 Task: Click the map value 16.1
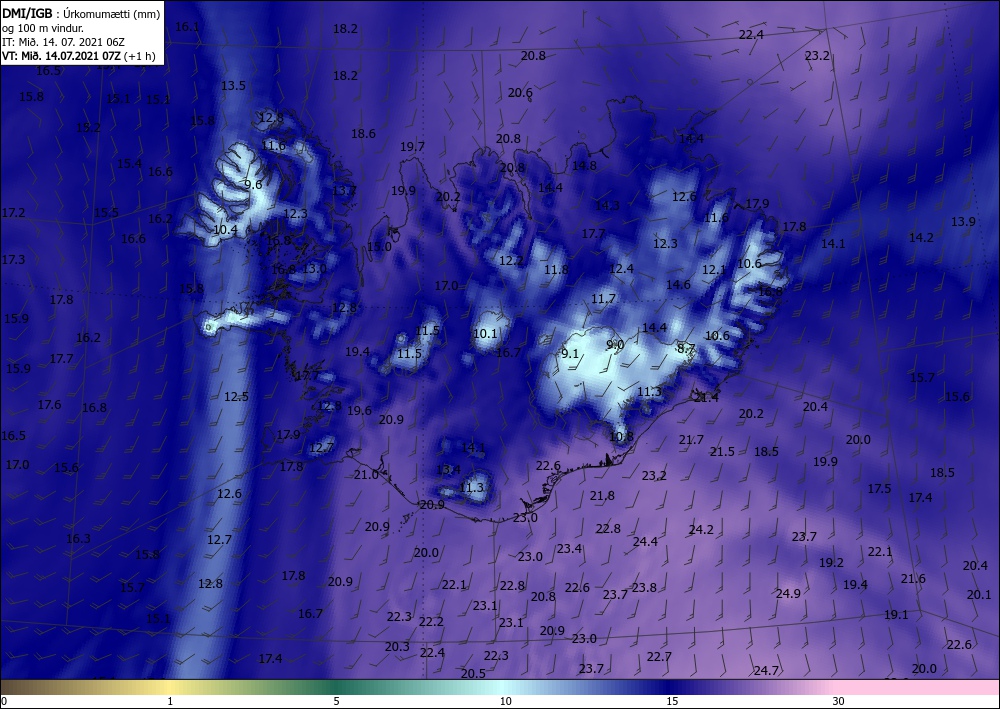coord(187,27)
